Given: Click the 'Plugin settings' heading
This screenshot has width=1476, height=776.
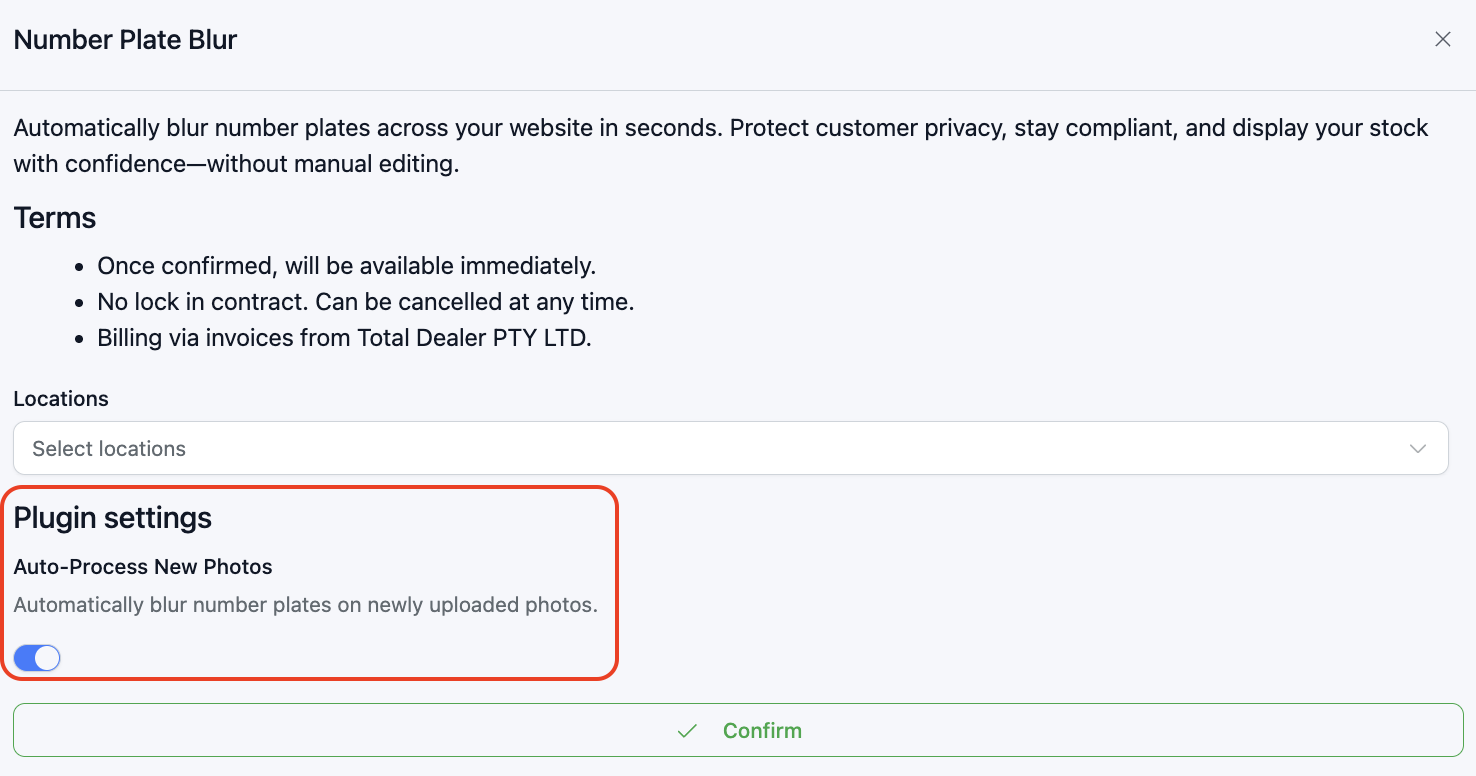Looking at the screenshot, I should (x=113, y=518).
